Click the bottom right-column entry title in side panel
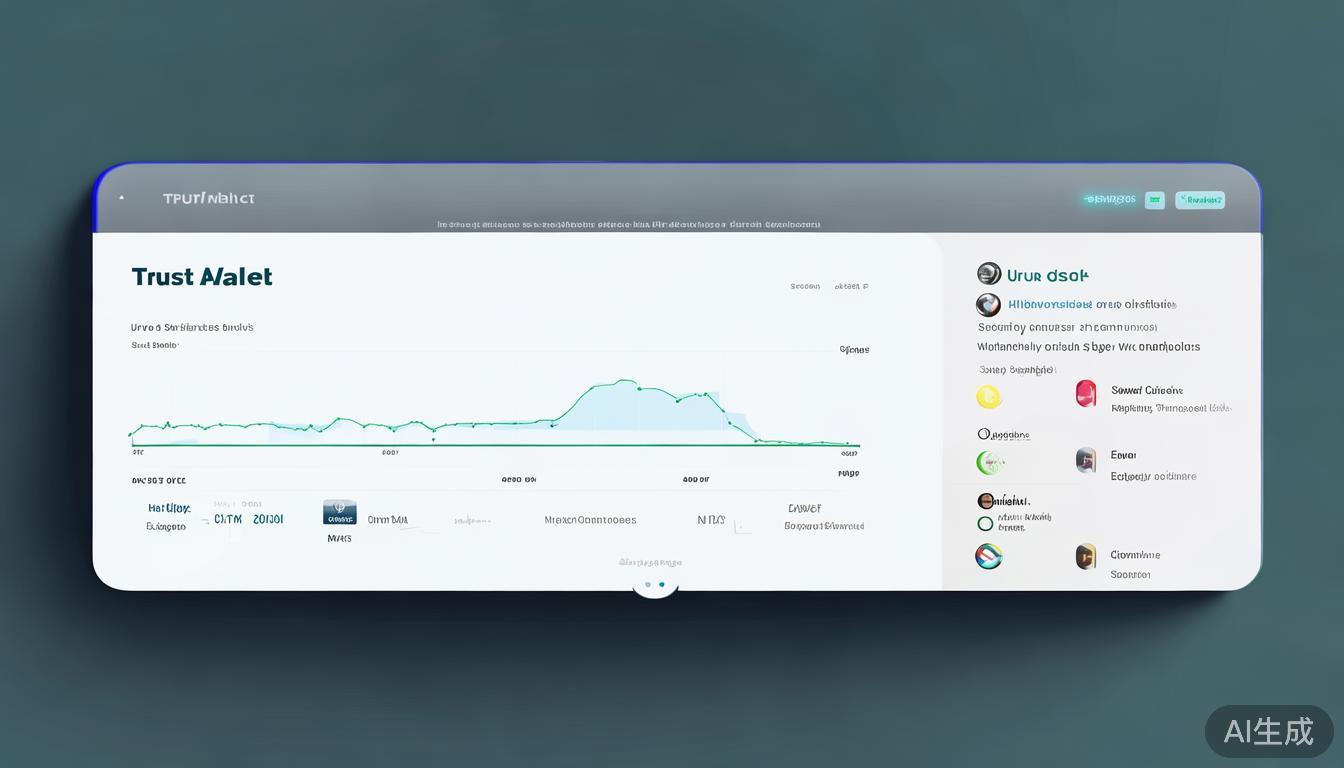1344x768 pixels. tap(1135, 555)
